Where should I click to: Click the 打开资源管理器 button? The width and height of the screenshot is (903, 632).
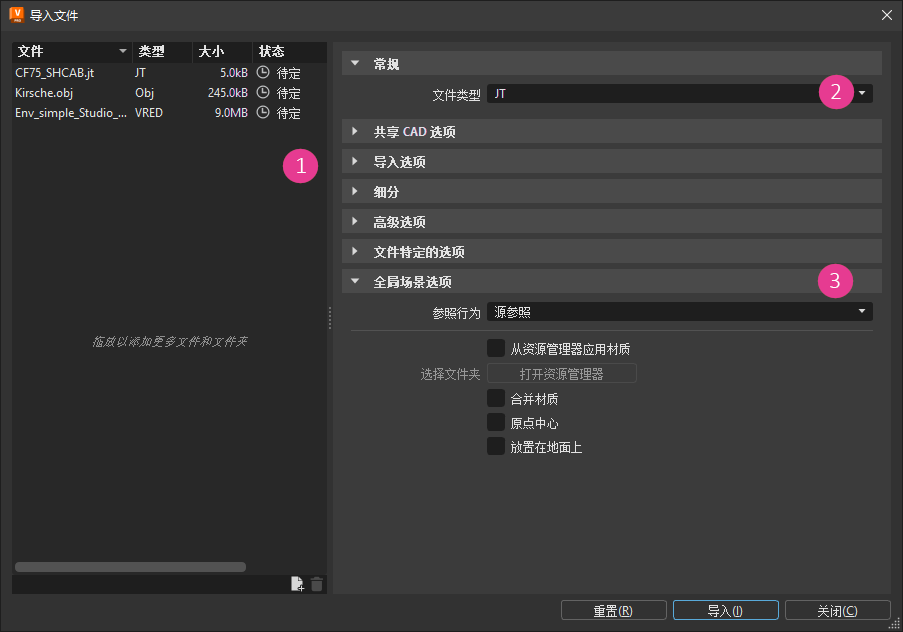coord(561,373)
